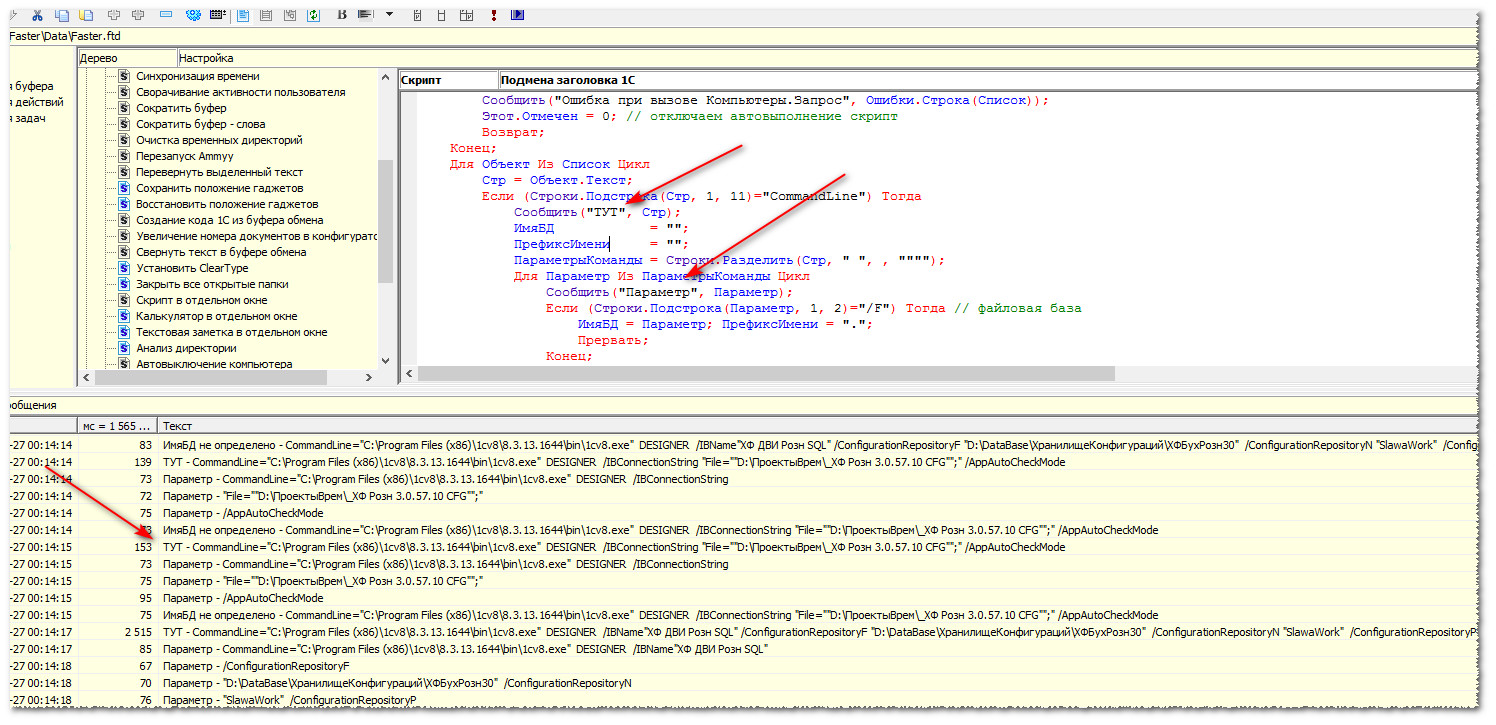
Task: Click the code editor scrollbar left arrow
Action: click(x=407, y=373)
